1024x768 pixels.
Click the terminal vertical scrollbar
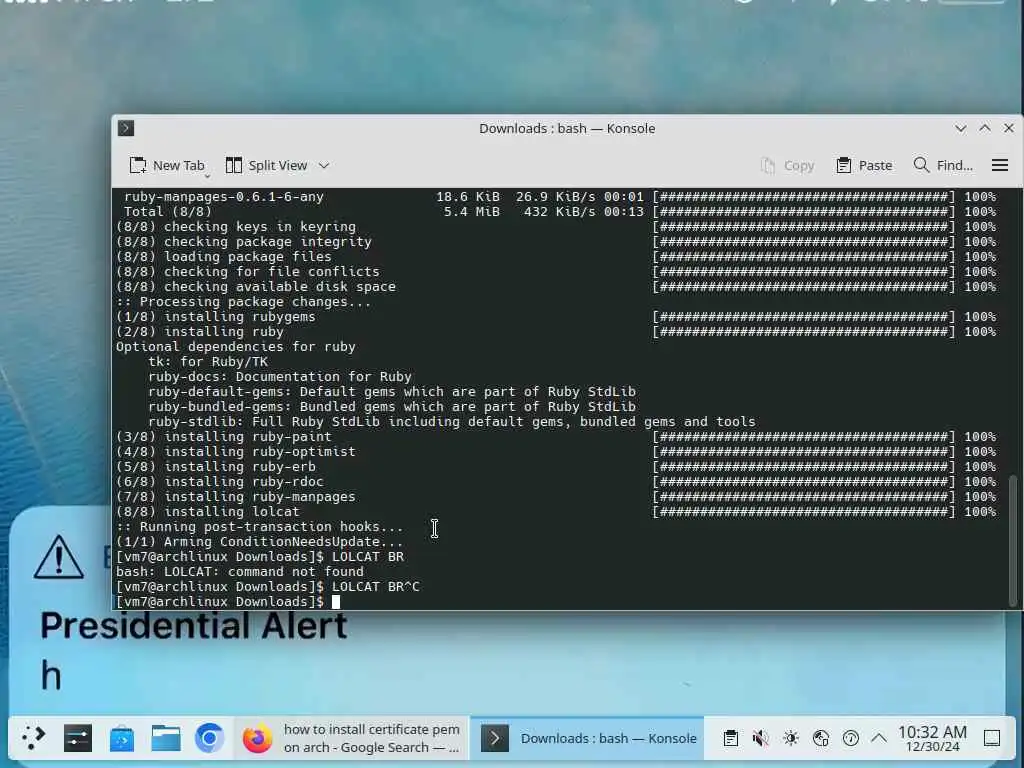tap(1013, 539)
